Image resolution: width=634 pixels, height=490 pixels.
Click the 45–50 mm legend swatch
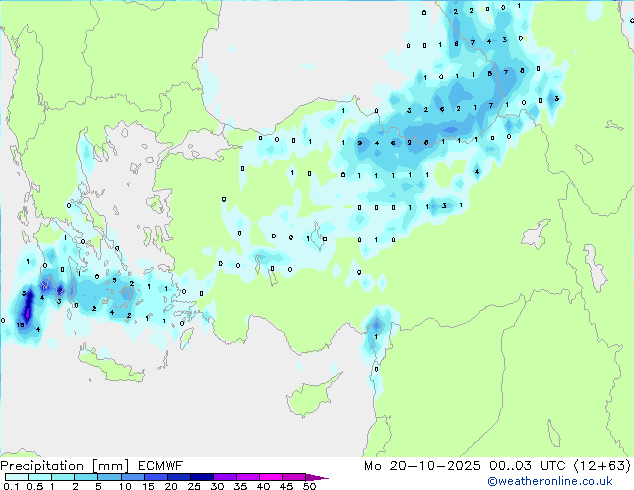click(294, 477)
